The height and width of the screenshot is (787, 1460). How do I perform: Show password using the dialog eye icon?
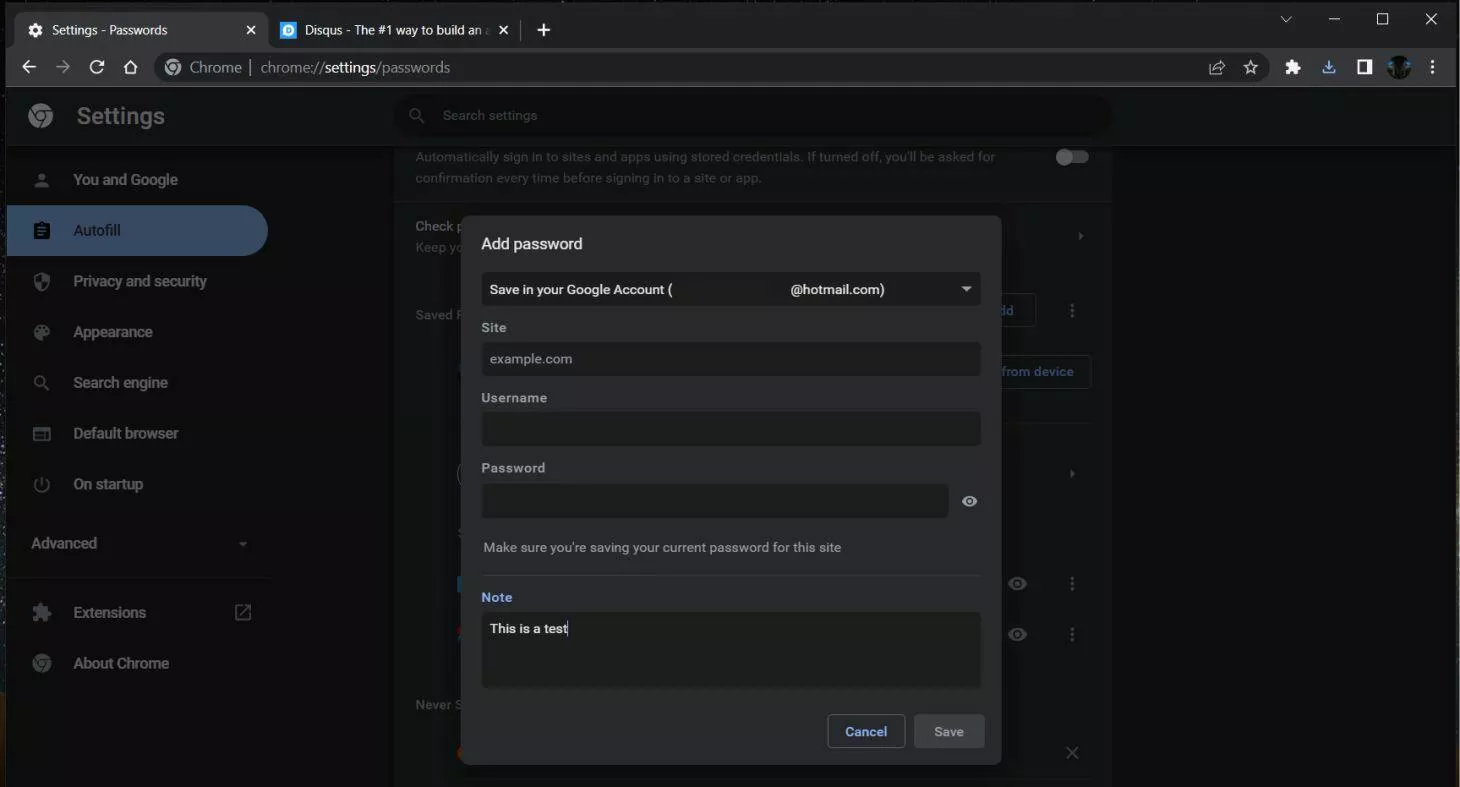click(969, 501)
